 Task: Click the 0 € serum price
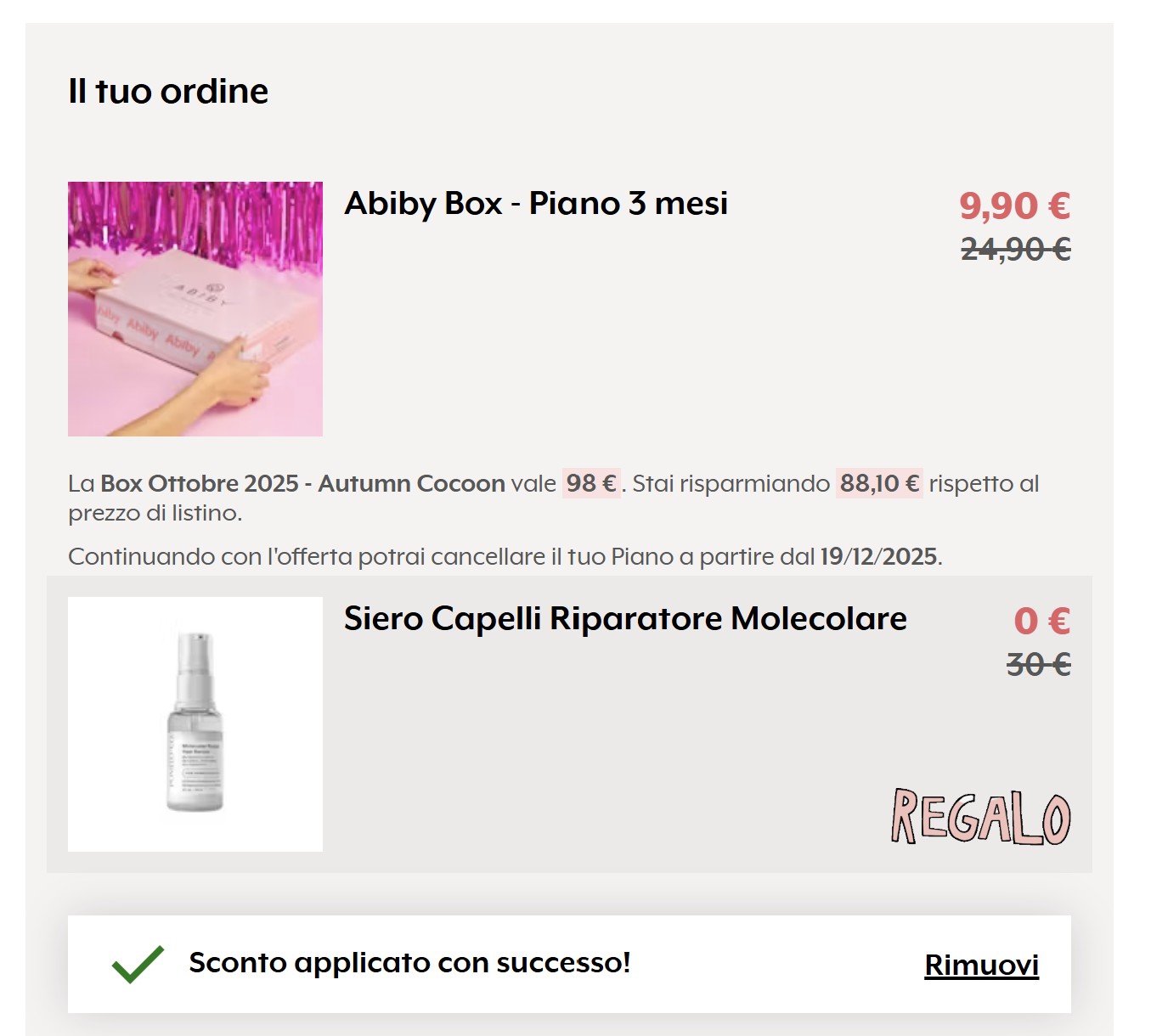coord(1041,621)
